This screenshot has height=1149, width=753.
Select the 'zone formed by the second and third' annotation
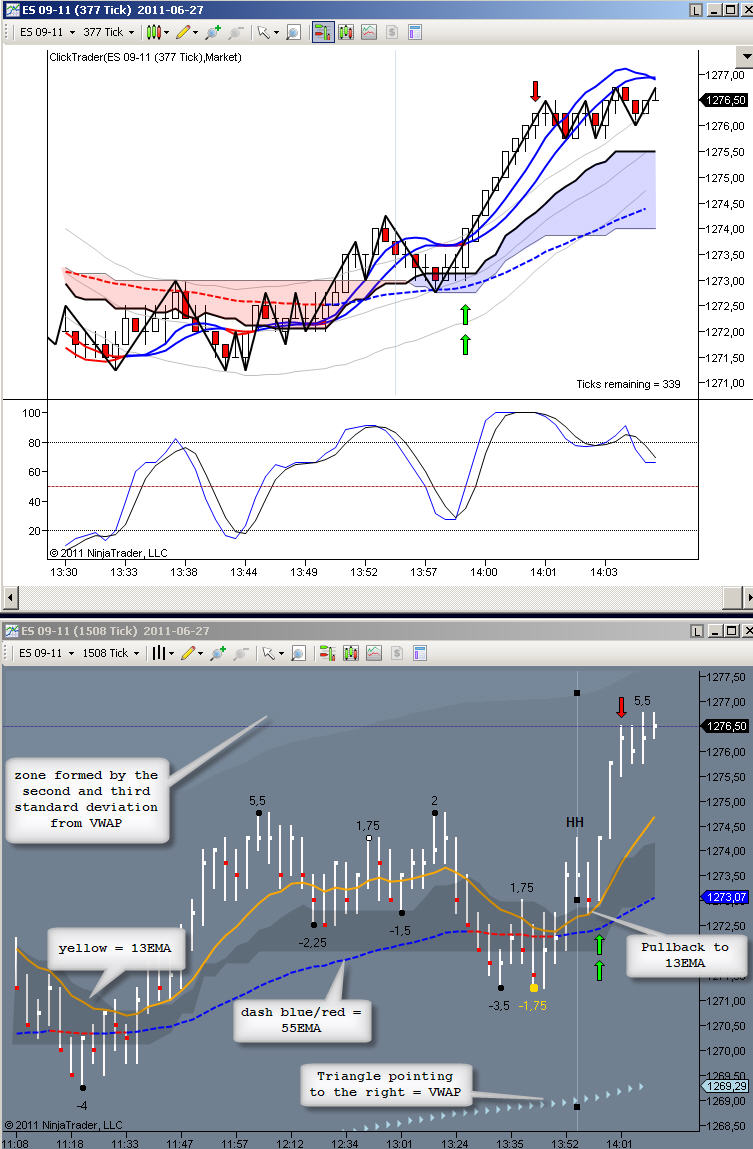pos(86,799)
